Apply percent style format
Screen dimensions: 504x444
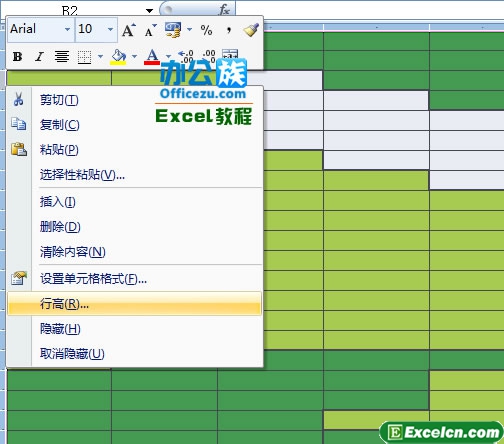pos(206,30)
